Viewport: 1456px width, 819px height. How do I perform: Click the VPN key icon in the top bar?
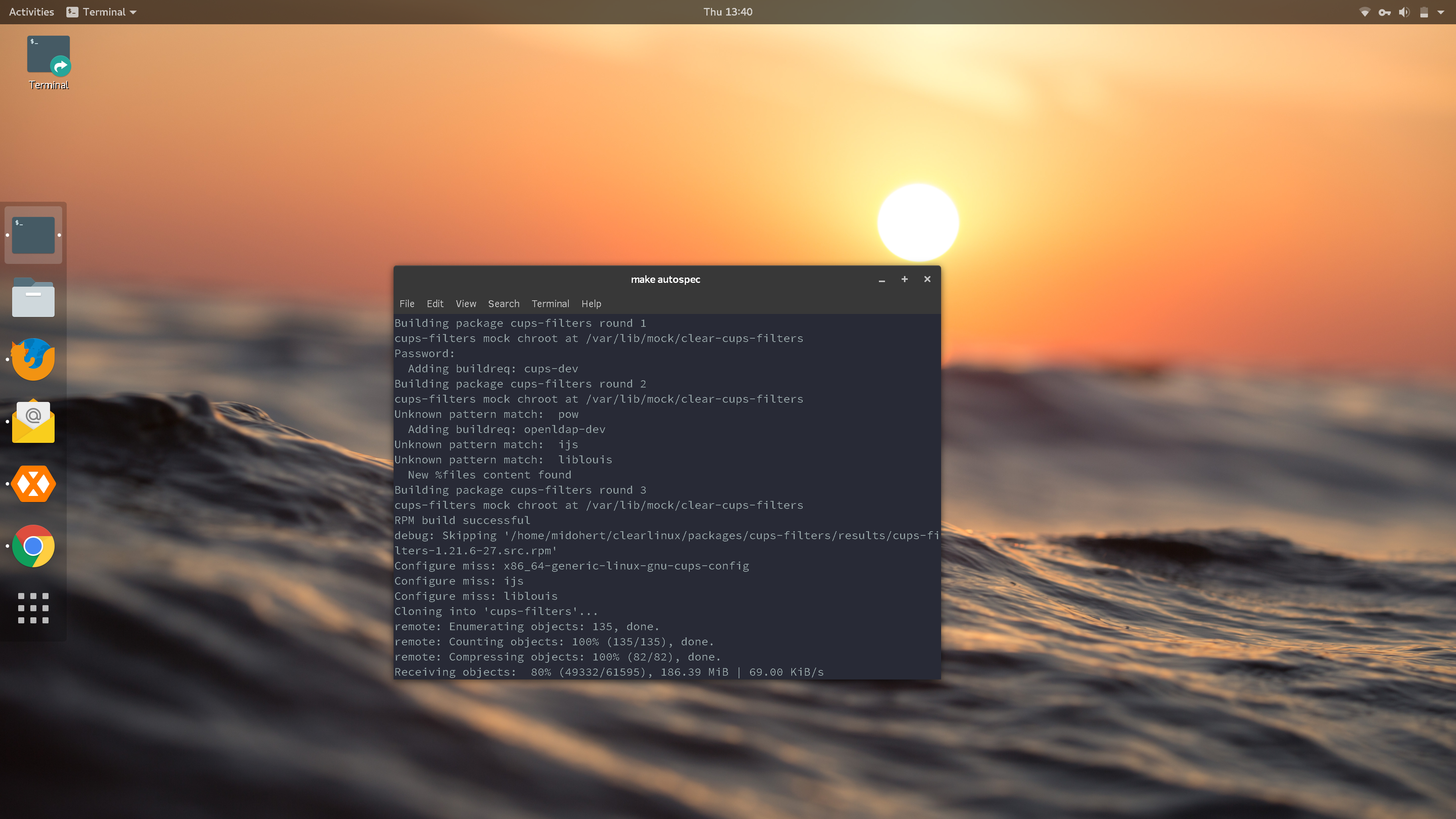pos(1384,12)
